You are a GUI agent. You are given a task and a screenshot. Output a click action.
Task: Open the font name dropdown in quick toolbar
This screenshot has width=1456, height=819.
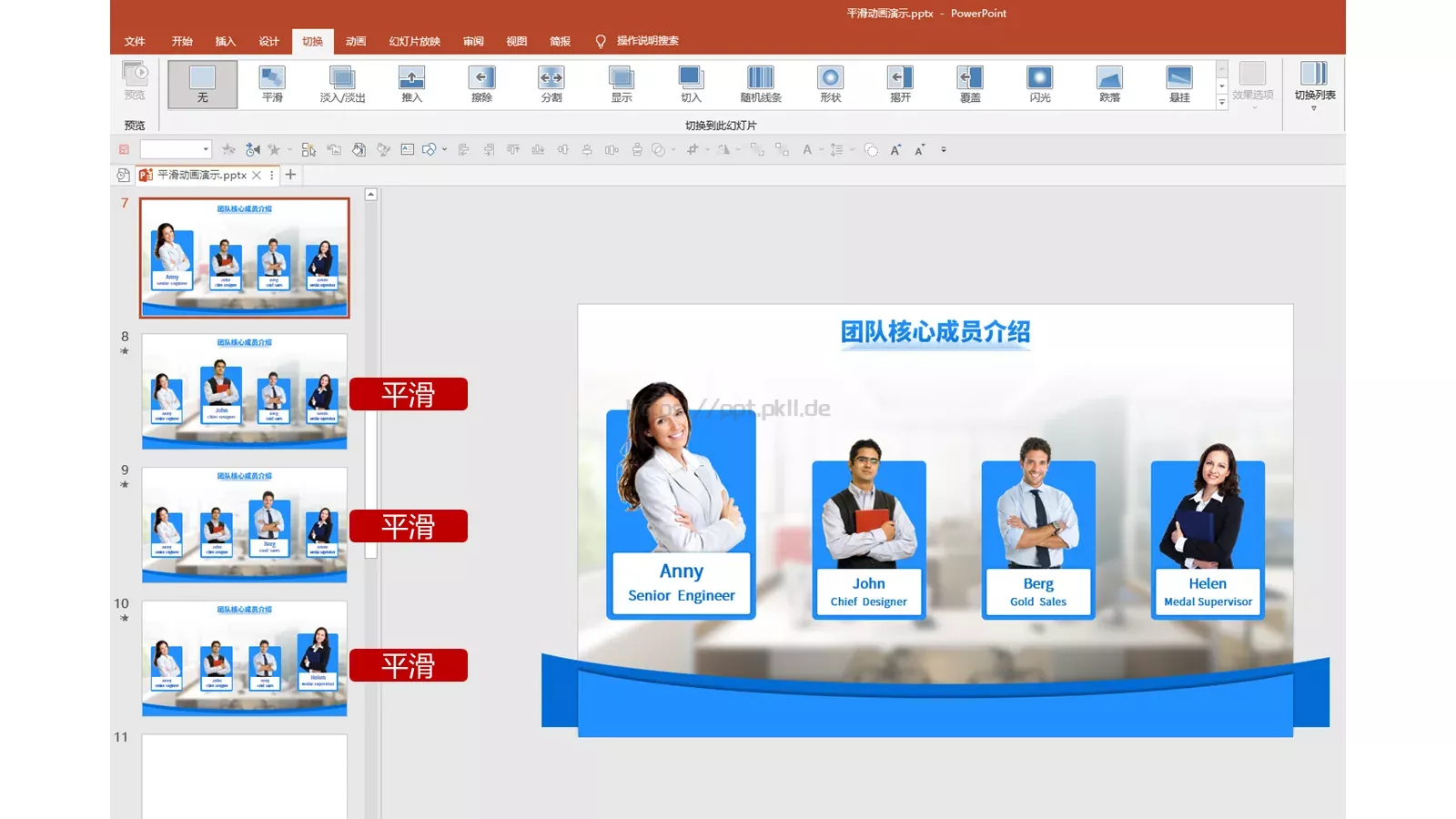206,149
